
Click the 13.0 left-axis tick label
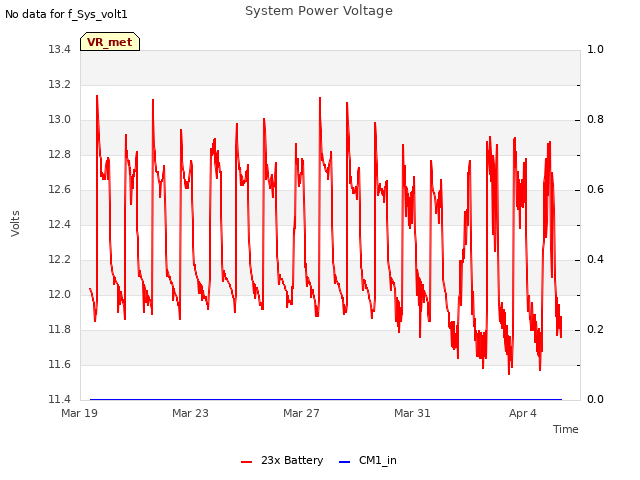point(60,120)
